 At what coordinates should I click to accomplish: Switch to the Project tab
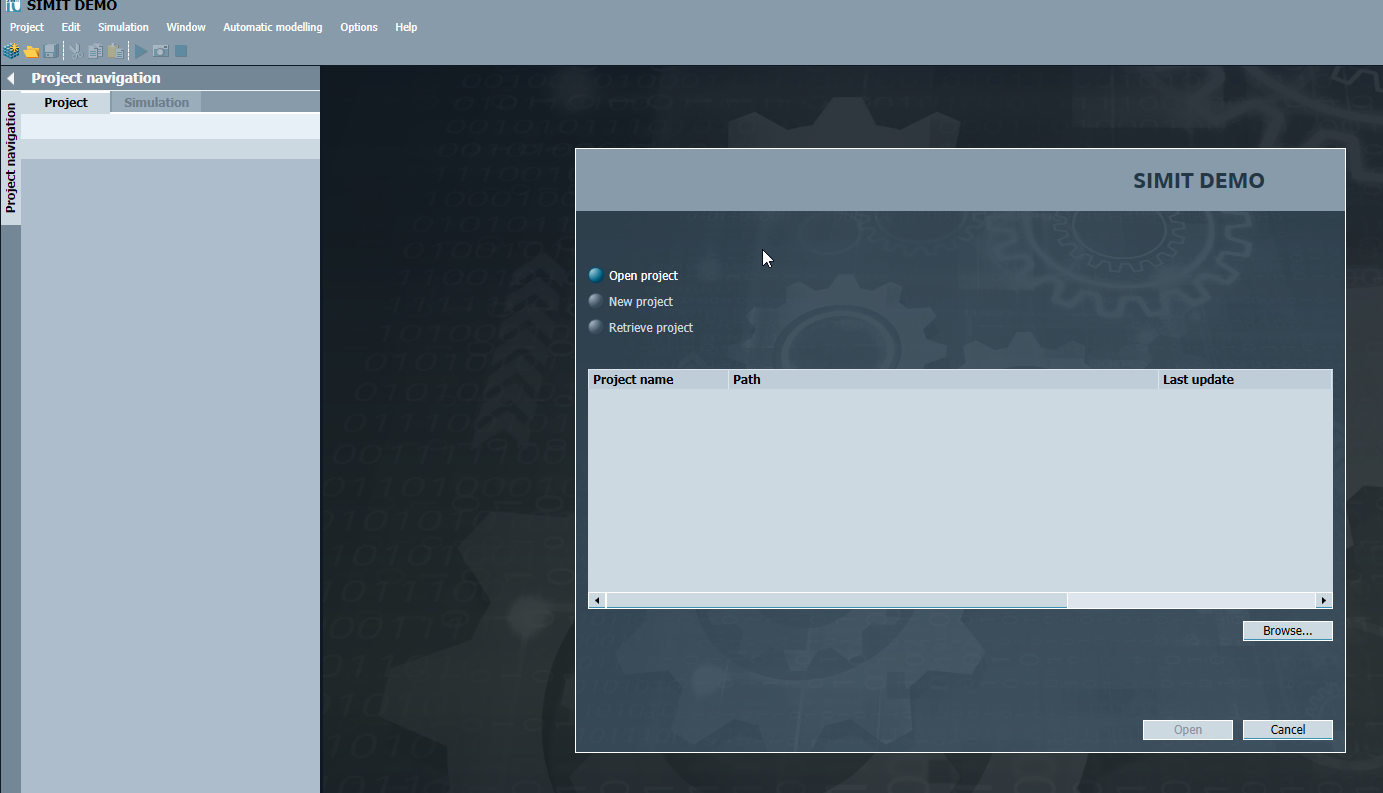point(66,102)
